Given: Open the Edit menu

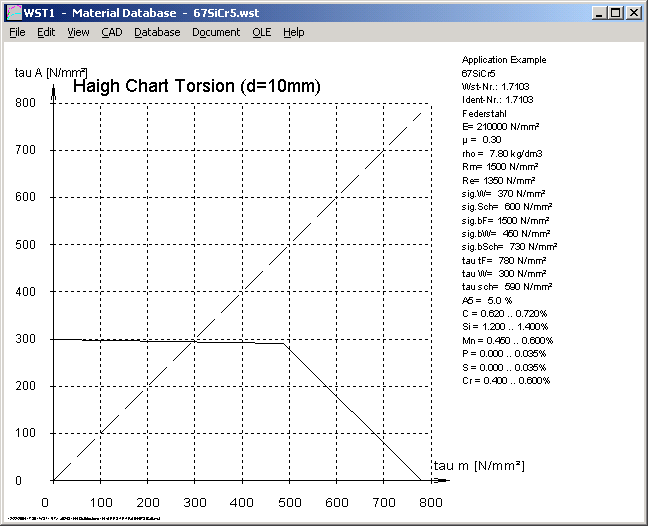Looking at the screenshot, I should pos(46,32).
